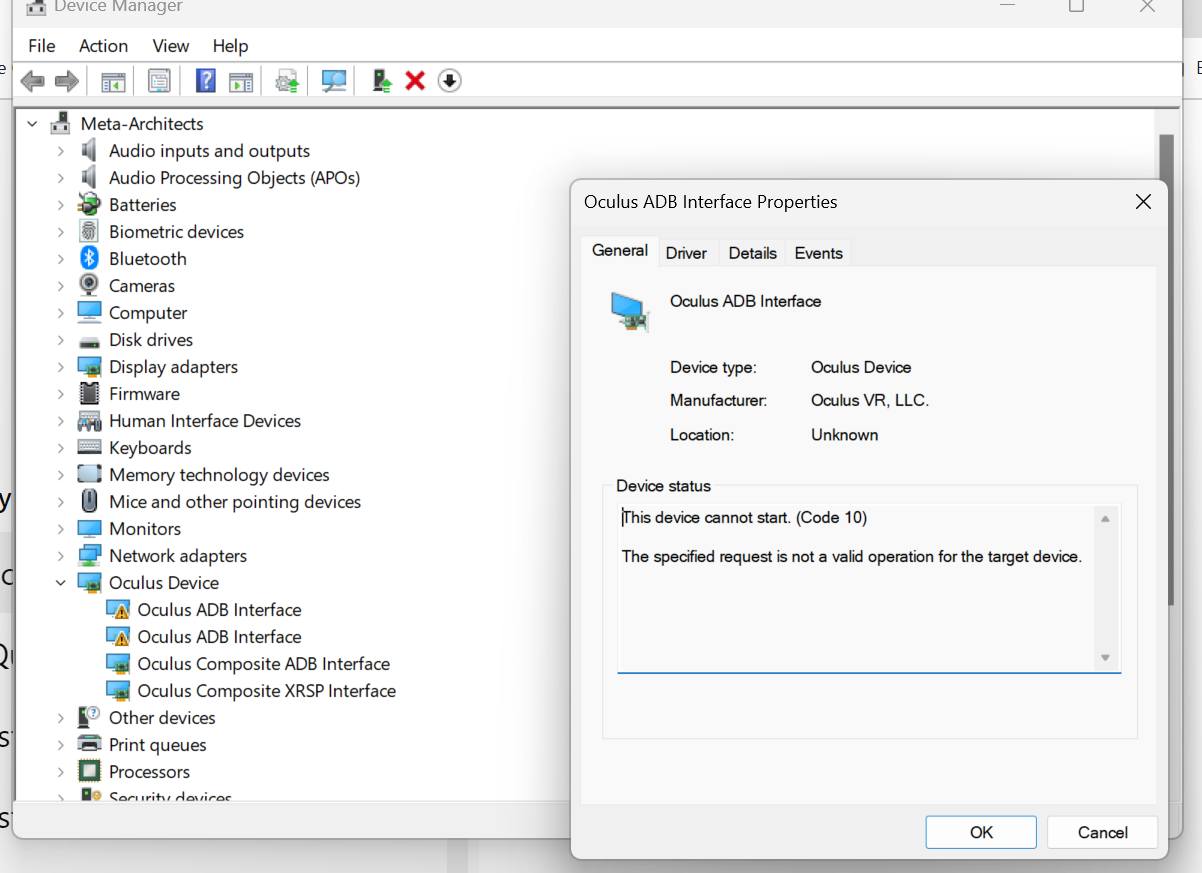Click the Processors category icon
Screen dimensions: 1202x873
[x=90, y=771]
